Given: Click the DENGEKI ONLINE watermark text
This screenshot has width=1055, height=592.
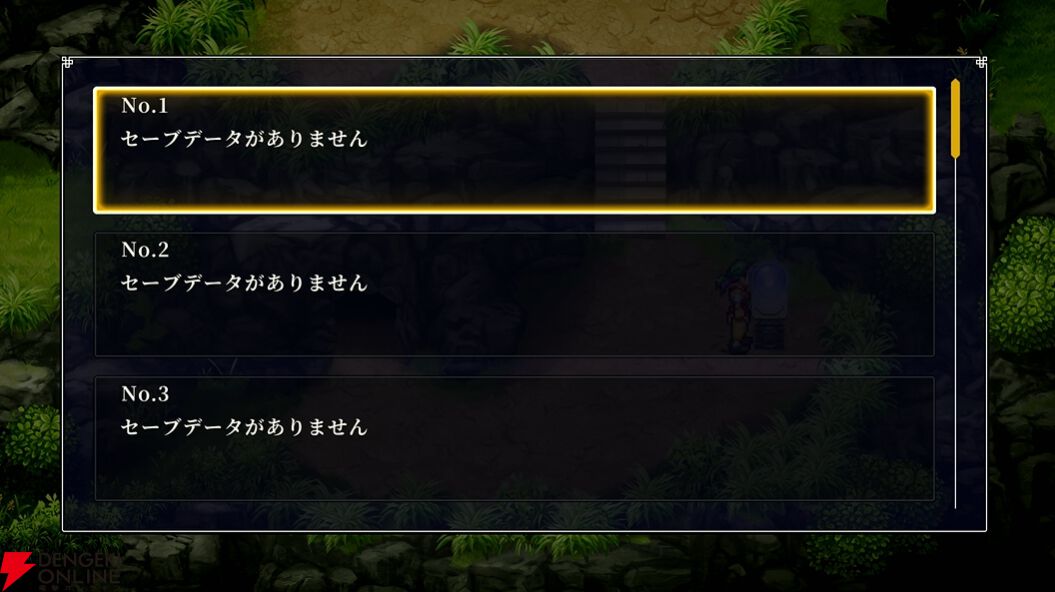Looking at the screenshot, I should tap(79, 569).
